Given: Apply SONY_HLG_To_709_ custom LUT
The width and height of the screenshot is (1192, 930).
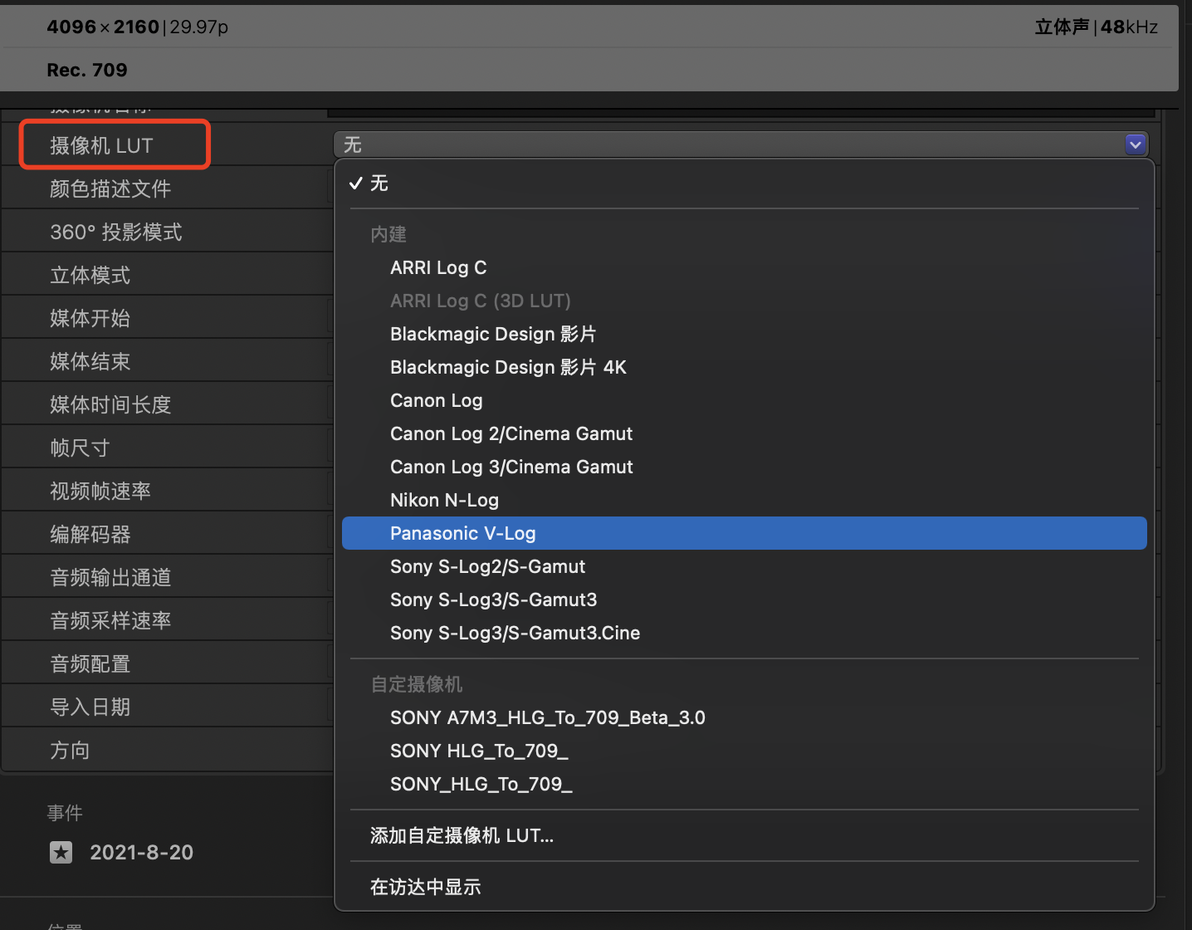Looking at the screenshot, I should click(x=744, y=784).
